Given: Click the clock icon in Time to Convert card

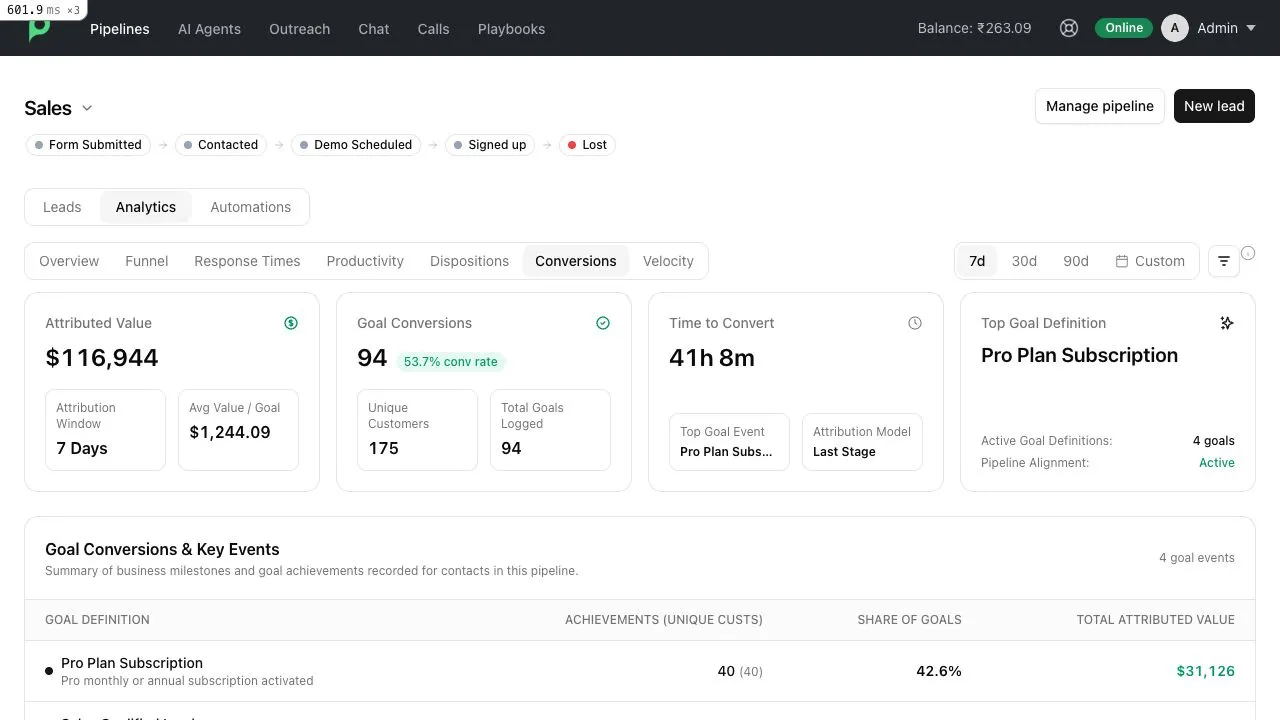Looking at the screenshot, I should pyautogui.click(x=915, y=323).
